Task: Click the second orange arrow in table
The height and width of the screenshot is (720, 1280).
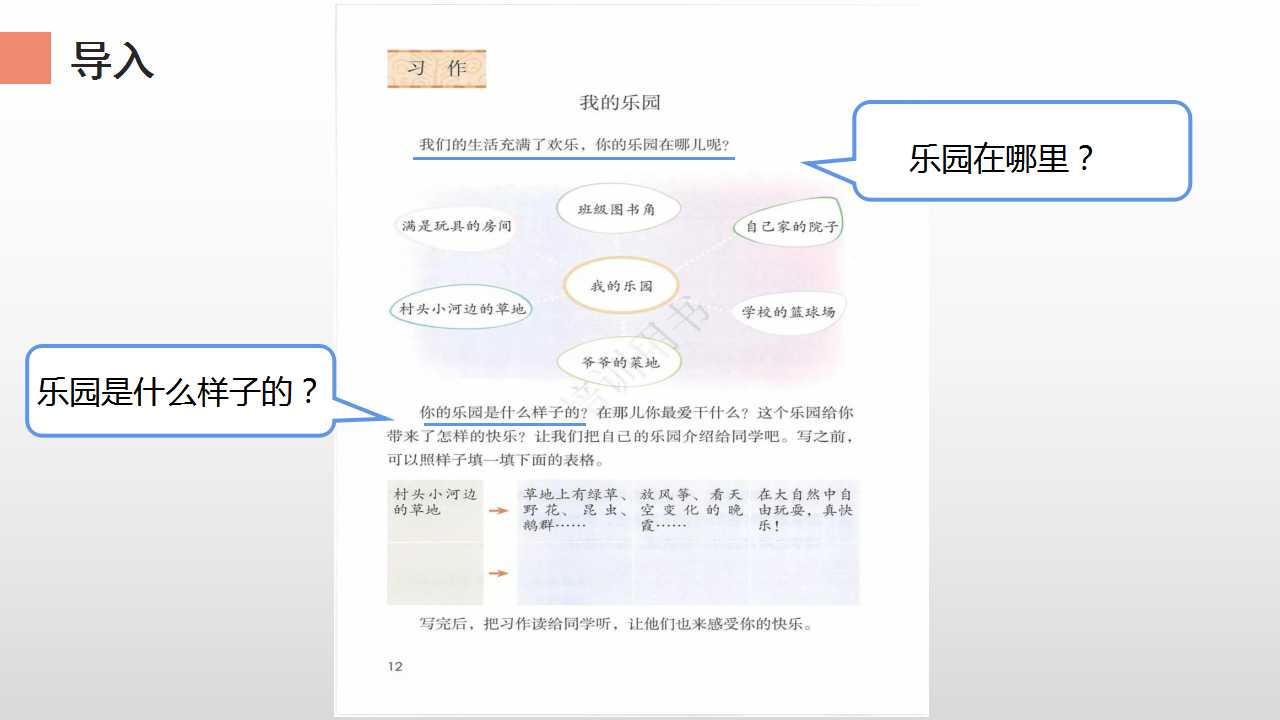Action: (x=499, y=573)
